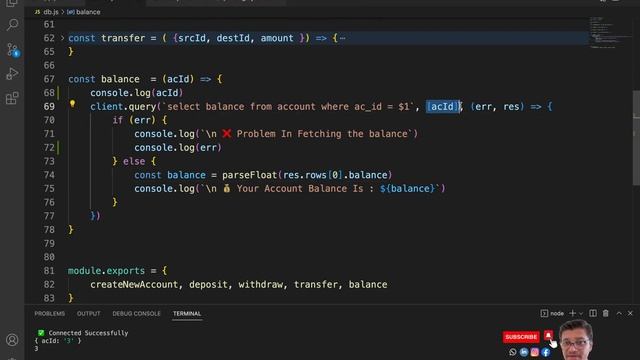Click the WhatsApp icon
This screenshot has width=640, height=360.
[513, 352]
